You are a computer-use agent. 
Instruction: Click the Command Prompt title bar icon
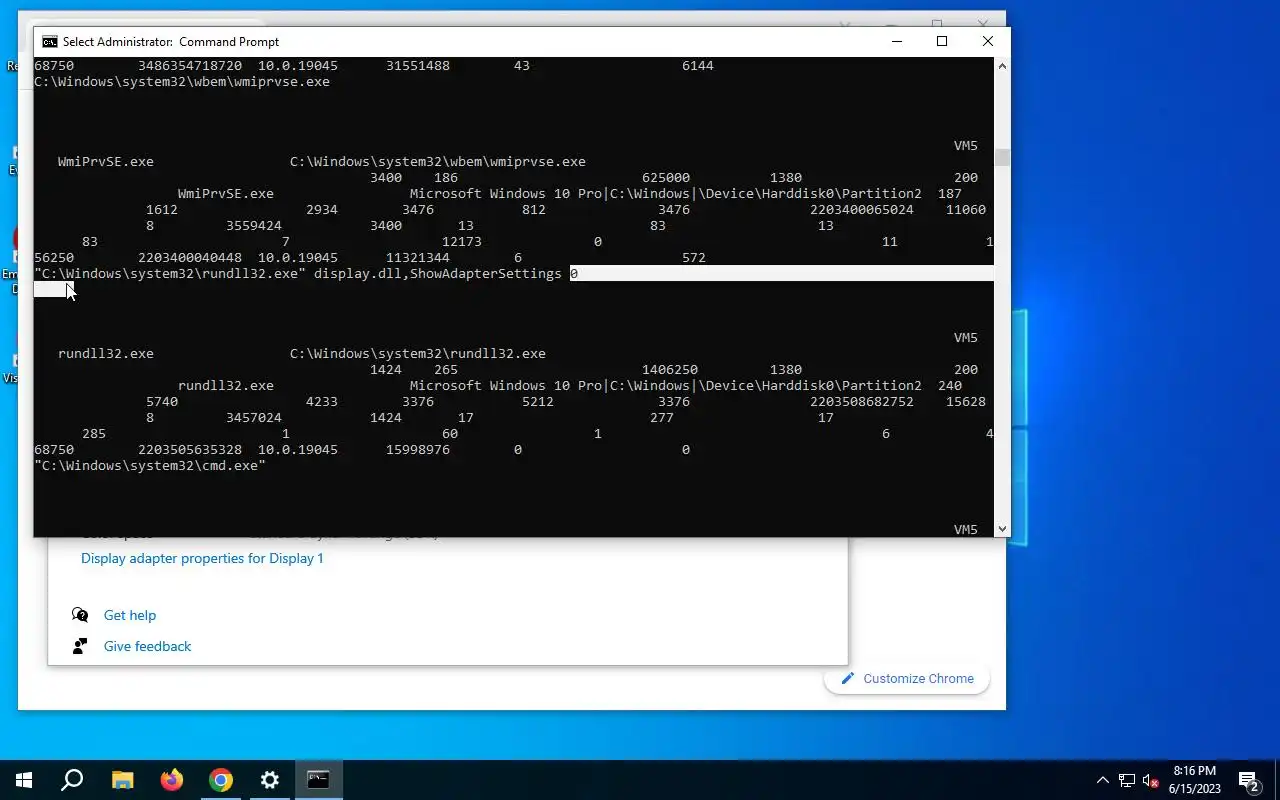(49, 42)
